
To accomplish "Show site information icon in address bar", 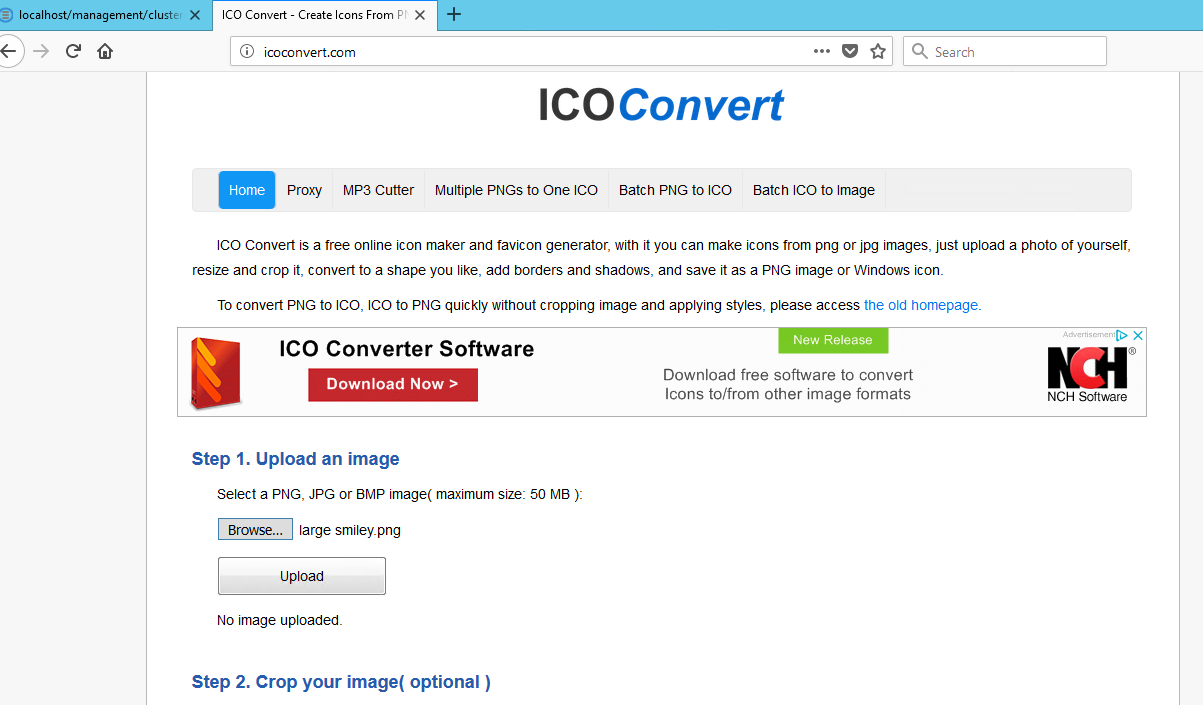I will click(247, 51).
